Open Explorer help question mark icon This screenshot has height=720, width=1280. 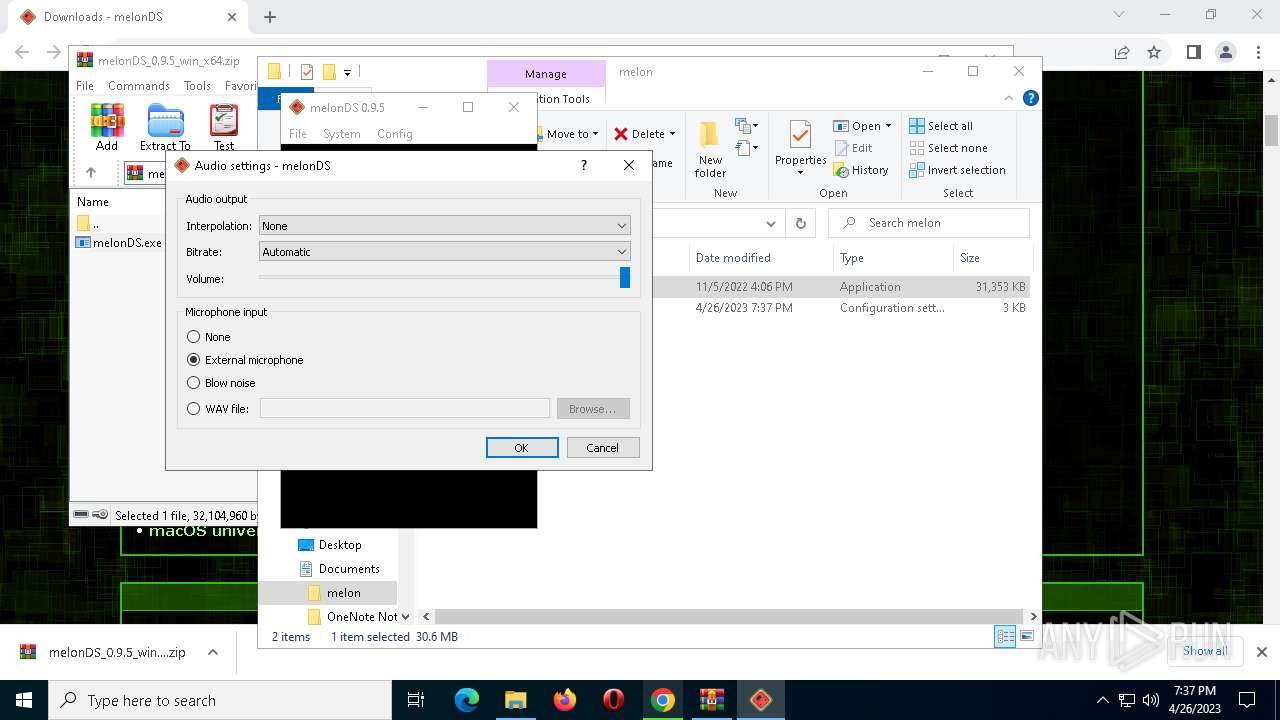1031,98
